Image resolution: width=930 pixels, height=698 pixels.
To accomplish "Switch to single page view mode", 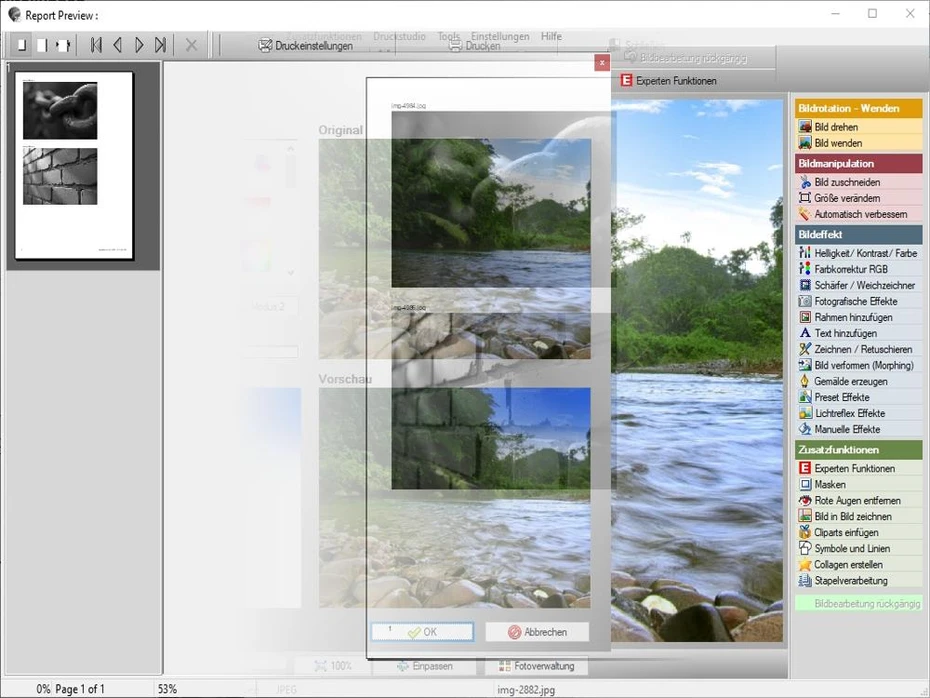I will 22,45.
